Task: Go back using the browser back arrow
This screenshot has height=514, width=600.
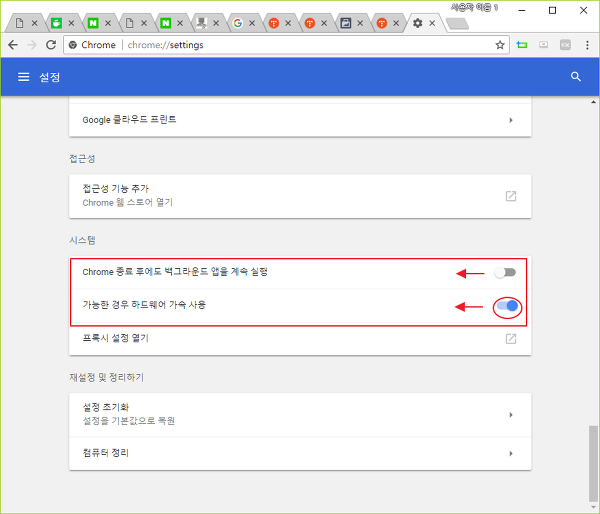Action: click(x=13, y=45)
